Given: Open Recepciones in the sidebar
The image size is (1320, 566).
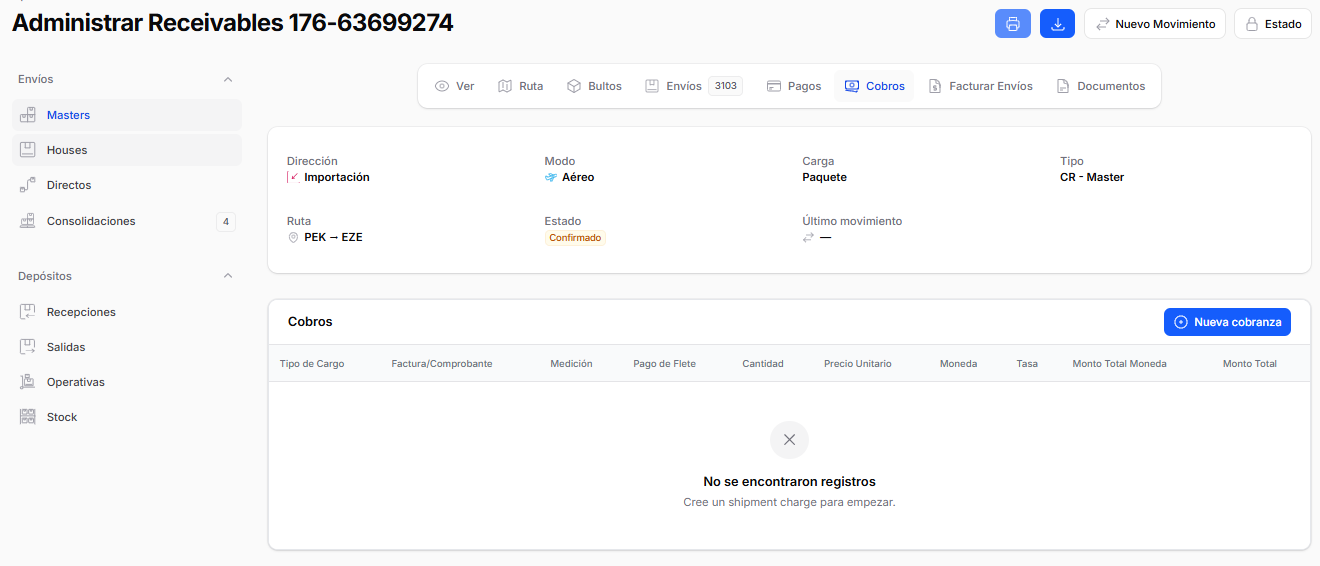Looking at the screenshot, I should click(x=127, y=312).
